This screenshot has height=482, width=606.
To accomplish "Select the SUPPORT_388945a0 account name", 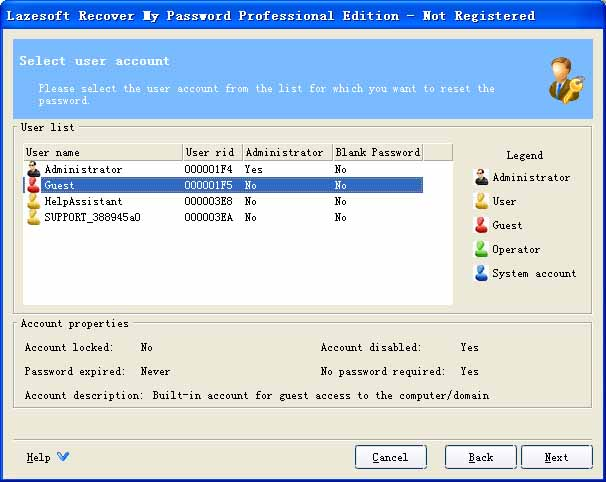I will (x=92, y=217).
